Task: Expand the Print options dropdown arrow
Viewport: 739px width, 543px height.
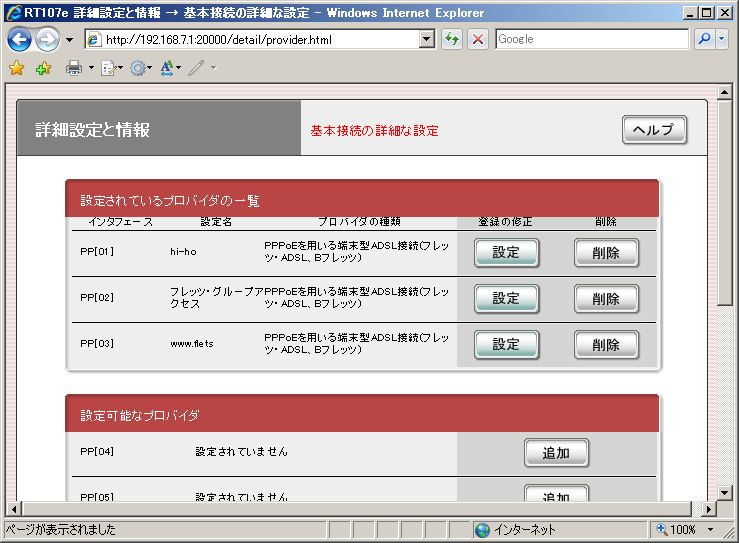Action: click(91, 68)
